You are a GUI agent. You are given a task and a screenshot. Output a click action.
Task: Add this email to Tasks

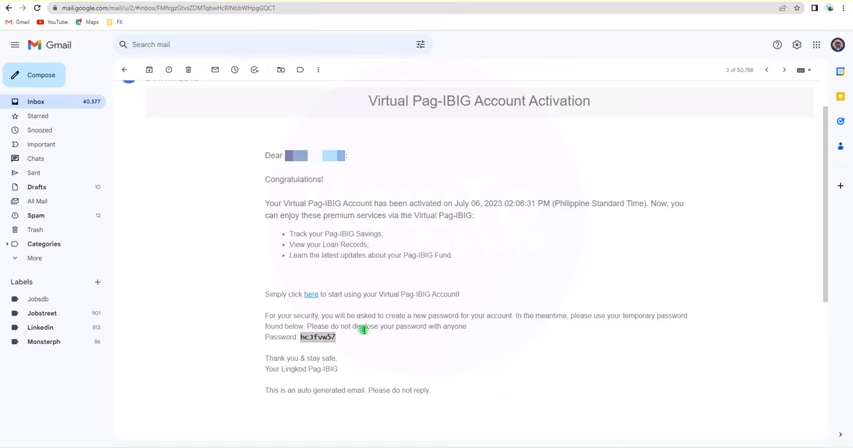pyautogui.click(x=254, y=70)
